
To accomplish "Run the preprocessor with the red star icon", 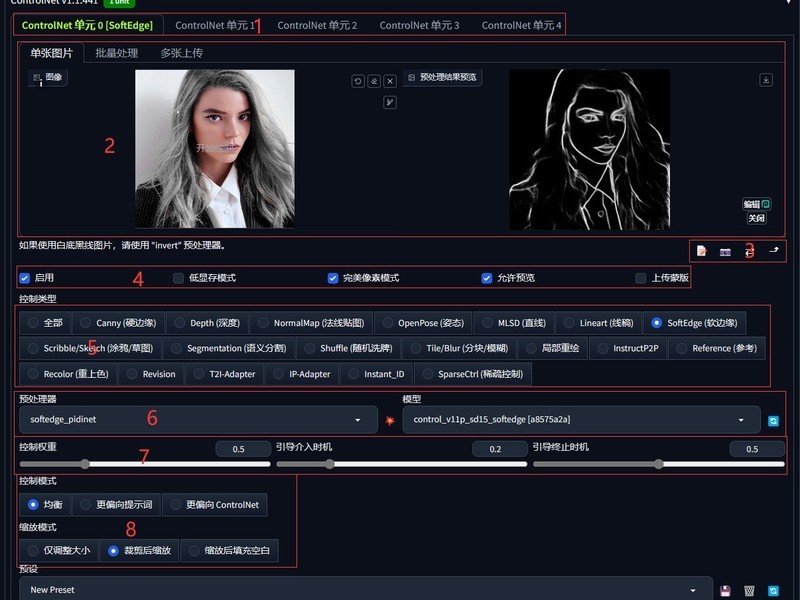I will point(390,420).
